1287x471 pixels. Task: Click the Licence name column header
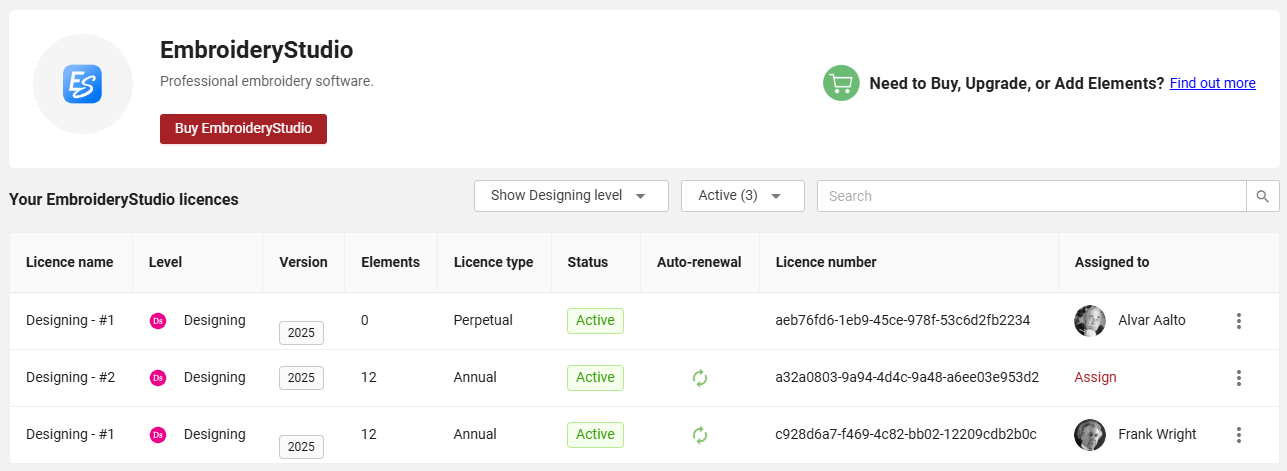click(70, 262)
